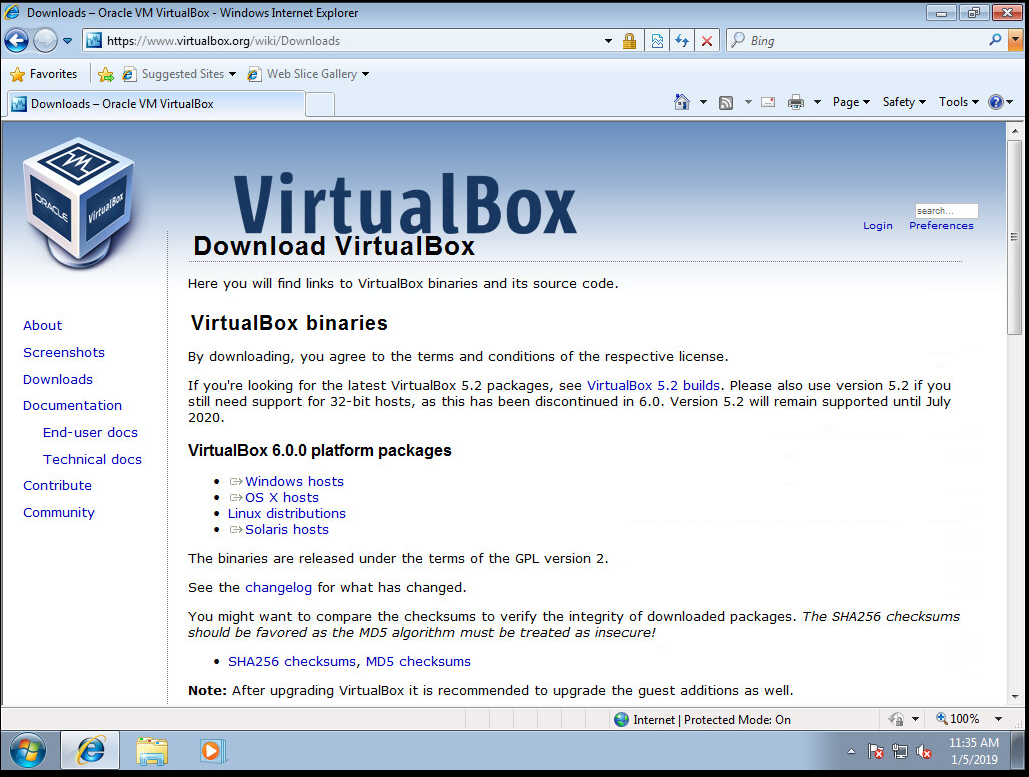The width and height of the screenshot is (1029, 777).
Task: Open the Suggested Sites dropdown
Action: click(178, 74)
